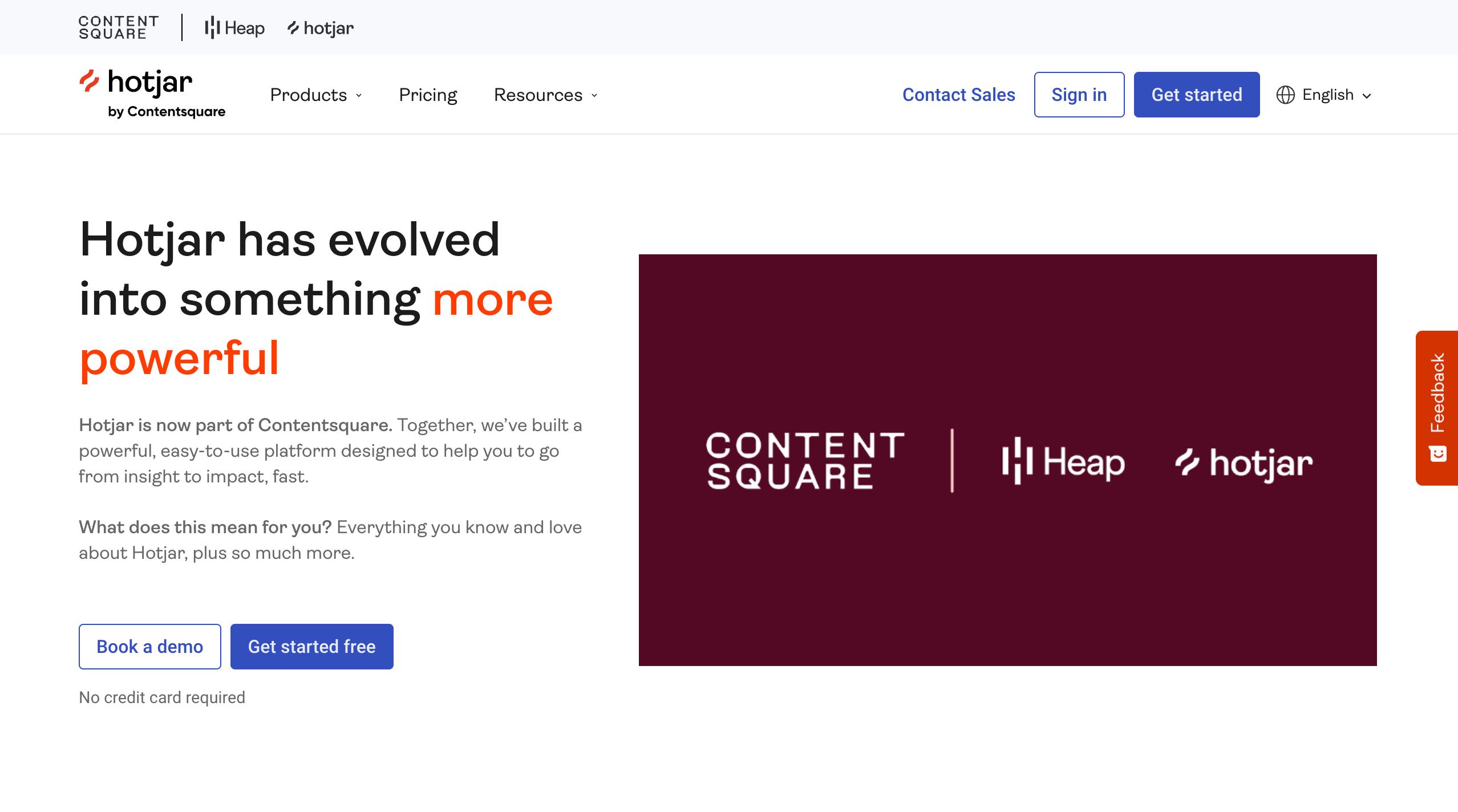This screenshot has height=812, width=1458.
Task: Click the Contact Sales link
Action: (958, 95)
